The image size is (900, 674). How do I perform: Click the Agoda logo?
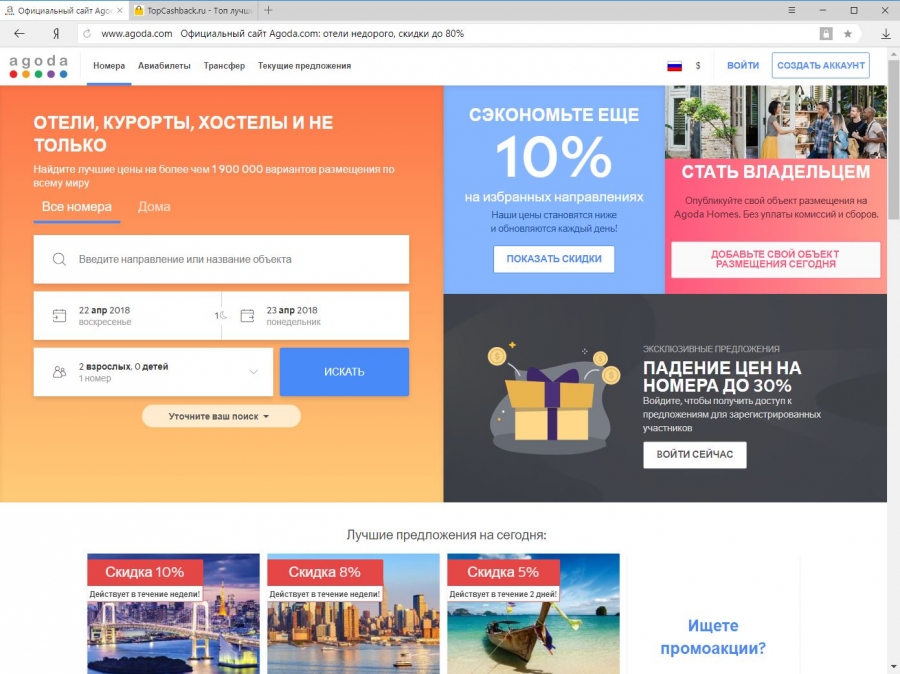click(38, 66)
